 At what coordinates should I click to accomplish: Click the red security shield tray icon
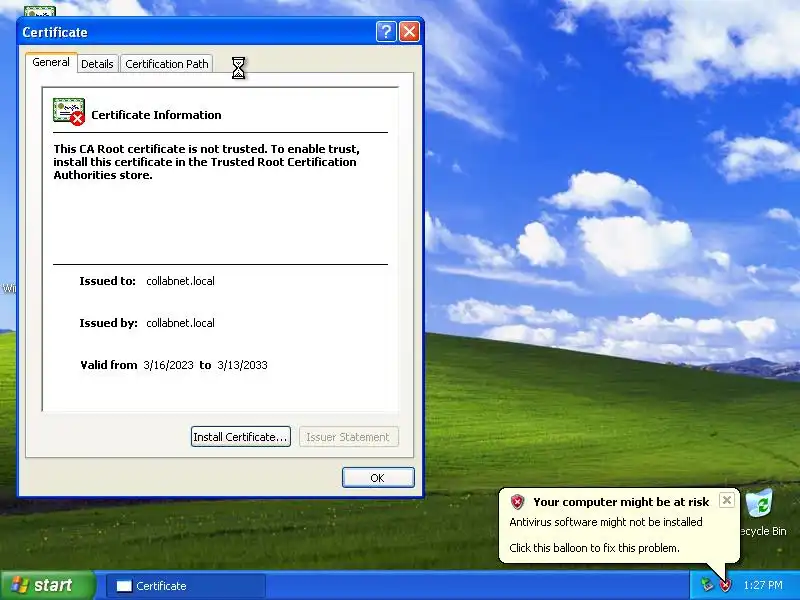[725, 585]
